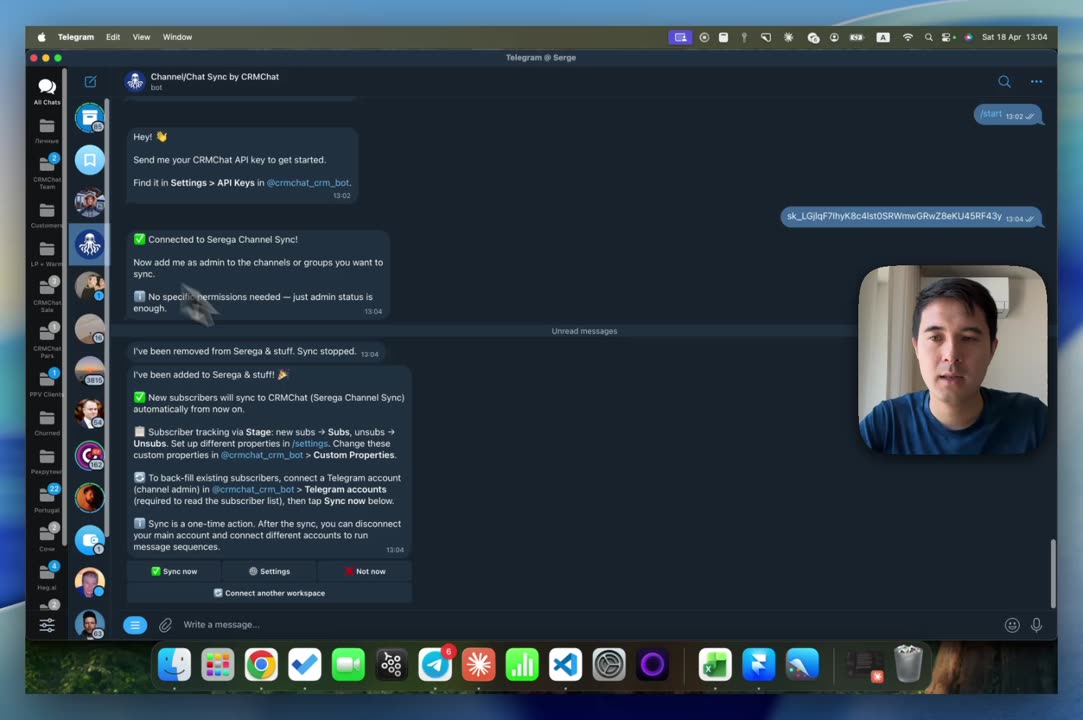Open System Settings from the Dock

pos(608,665)
